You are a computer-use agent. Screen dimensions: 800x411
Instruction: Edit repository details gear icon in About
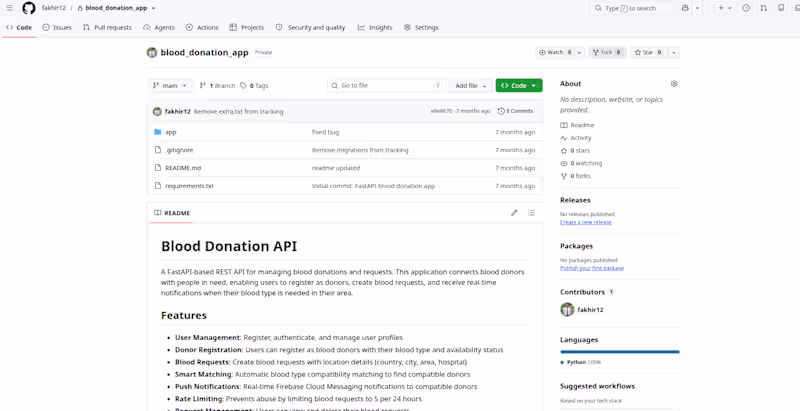674,84
